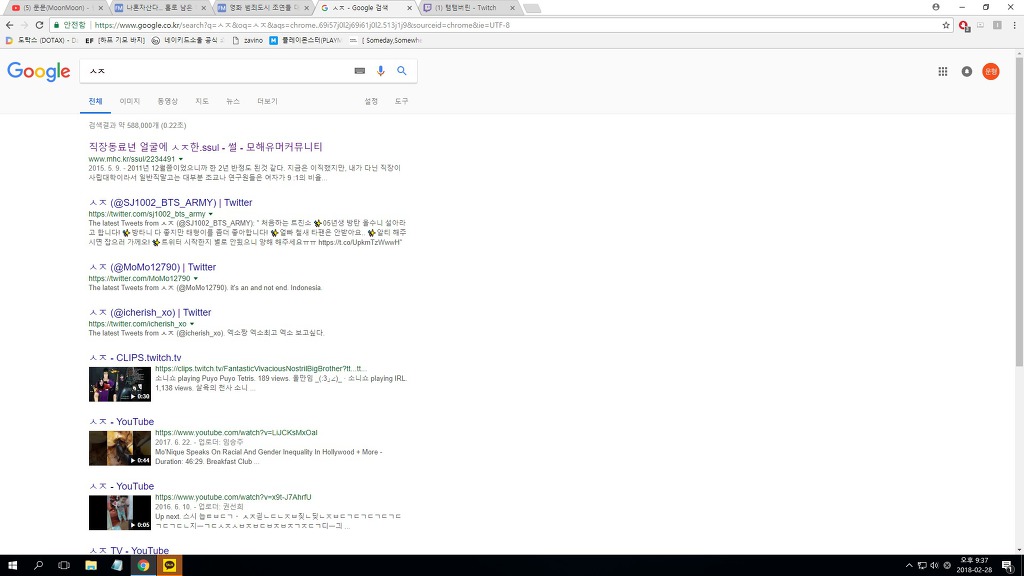The height and width of the screenshot is (576, 1024).
Task: Expand dropdown beside twitter.com/MoMo12790 URL
Action: 195,279
